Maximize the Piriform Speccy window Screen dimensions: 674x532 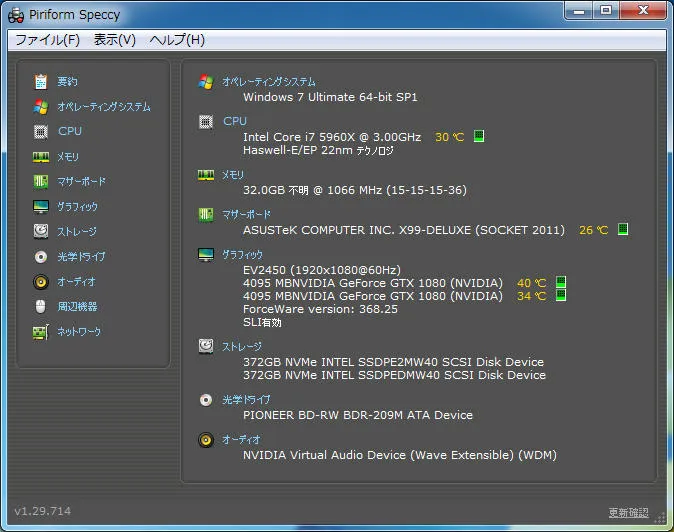(x=606, y=10)
